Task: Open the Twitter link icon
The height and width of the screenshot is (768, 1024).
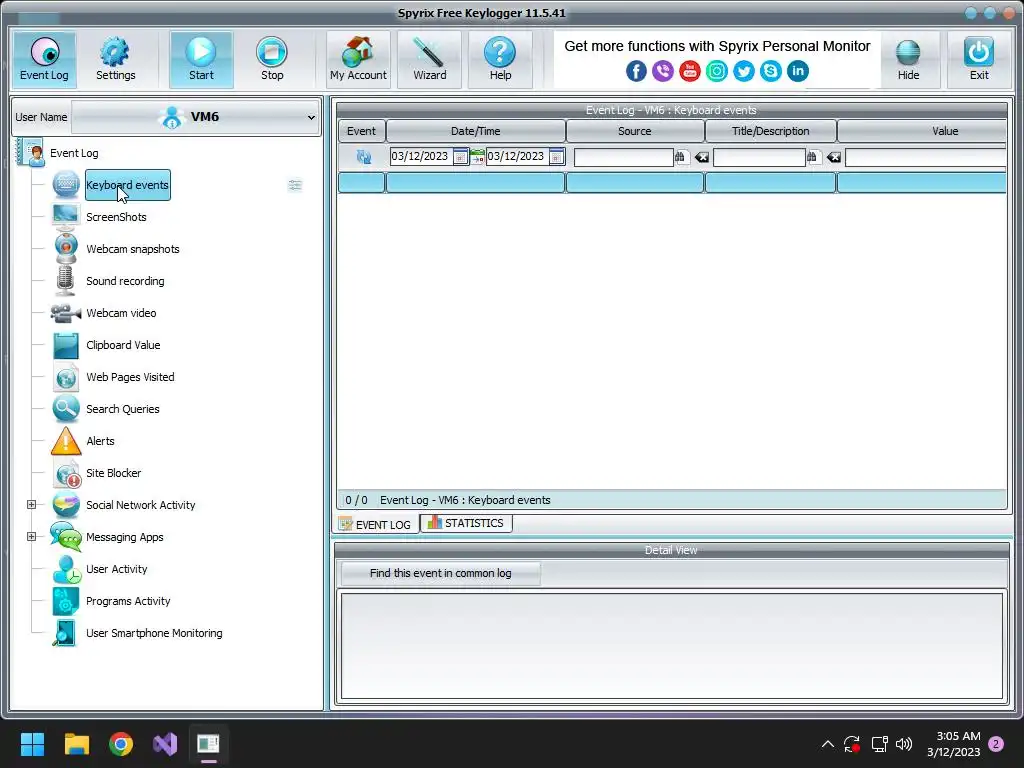Action: pyautogui.click(x=744, y=71)
